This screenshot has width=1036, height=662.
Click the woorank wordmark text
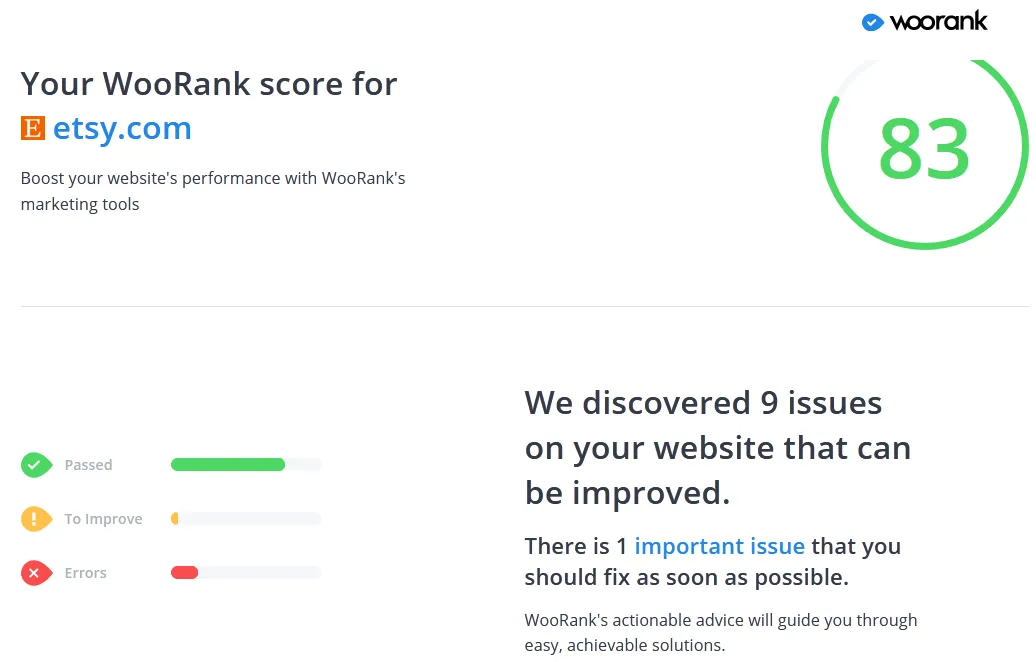pyautogui.click(x=938, y=21)
